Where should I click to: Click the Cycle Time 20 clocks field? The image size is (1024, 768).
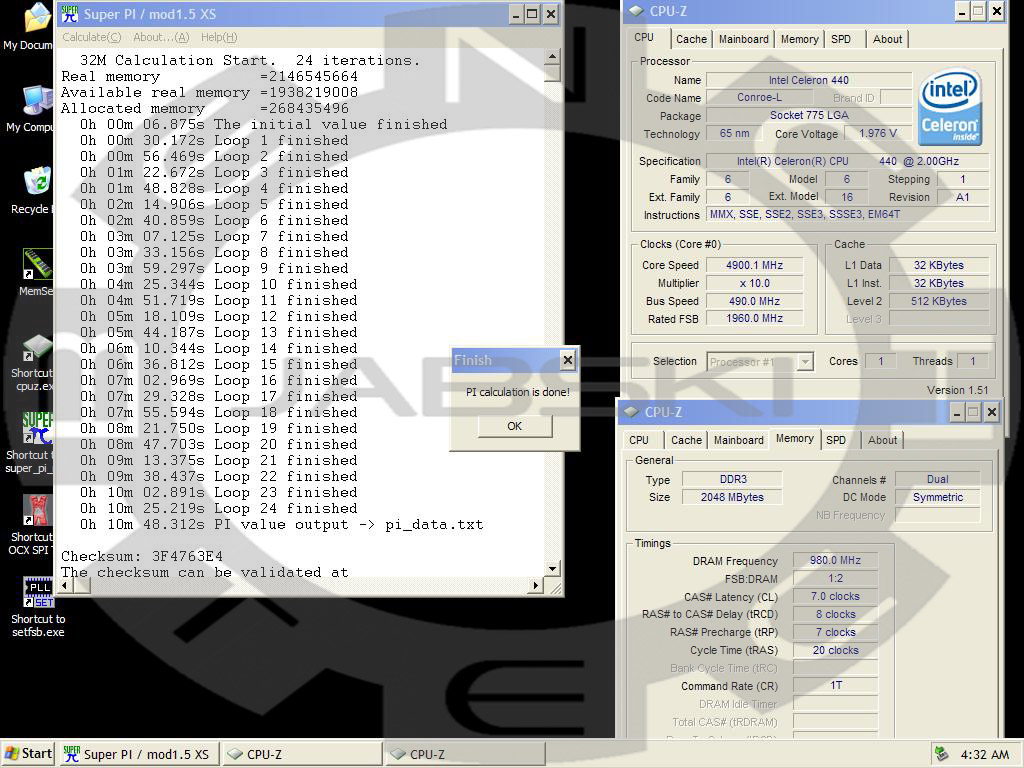tap(835, 650)
